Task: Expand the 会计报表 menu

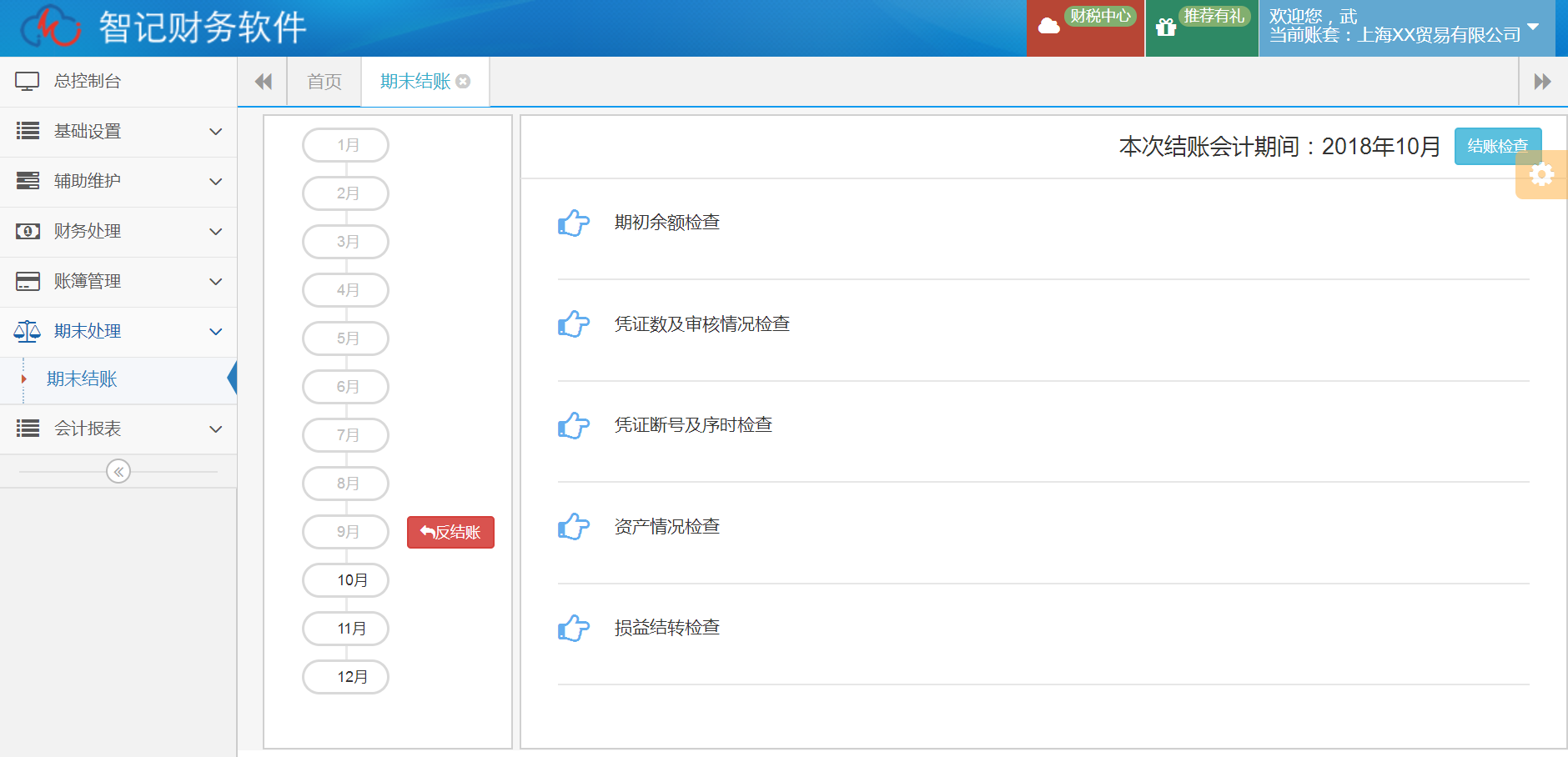Action: coord(118,429)
